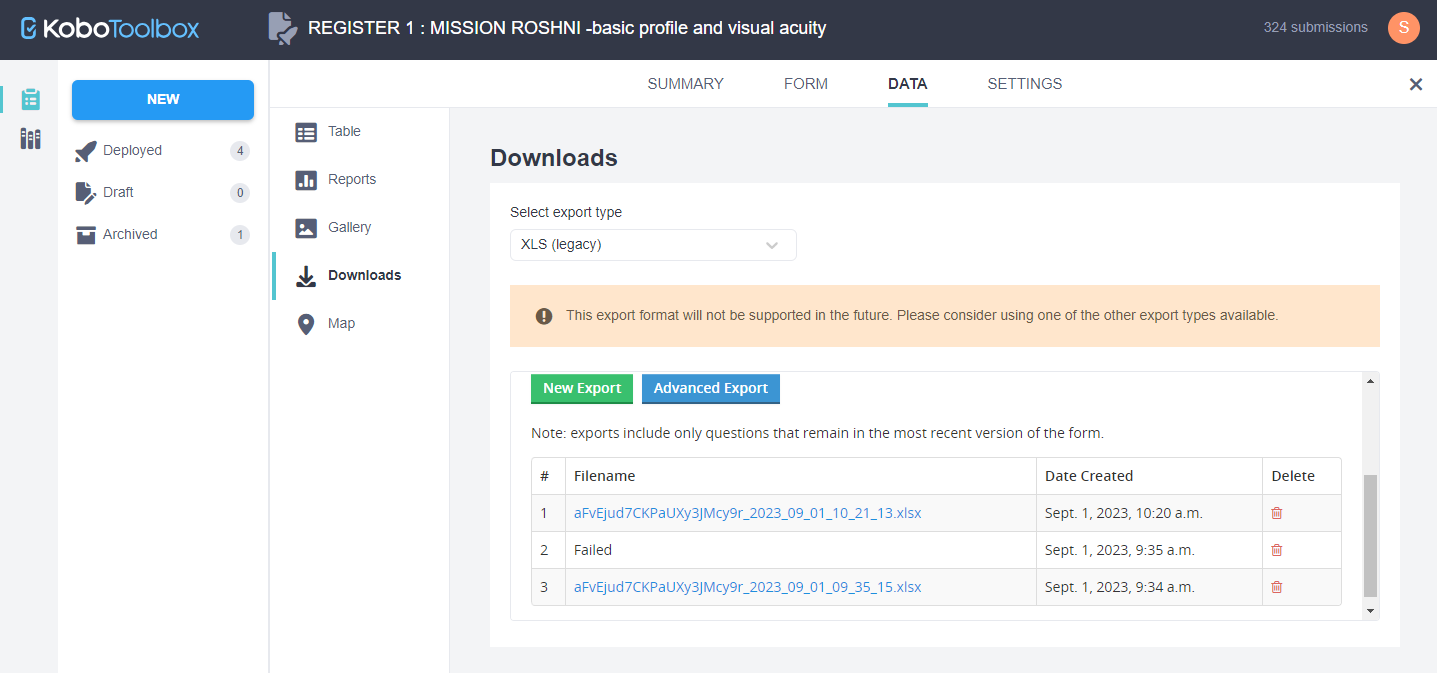Show Deployed projects
1437x673 pixels.
pos(132,151)
